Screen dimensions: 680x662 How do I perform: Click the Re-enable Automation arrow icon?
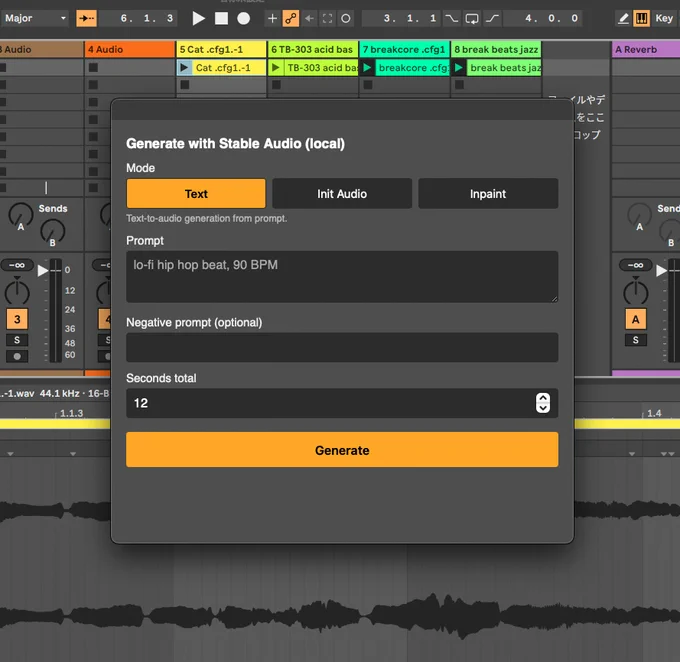[309, 18]
